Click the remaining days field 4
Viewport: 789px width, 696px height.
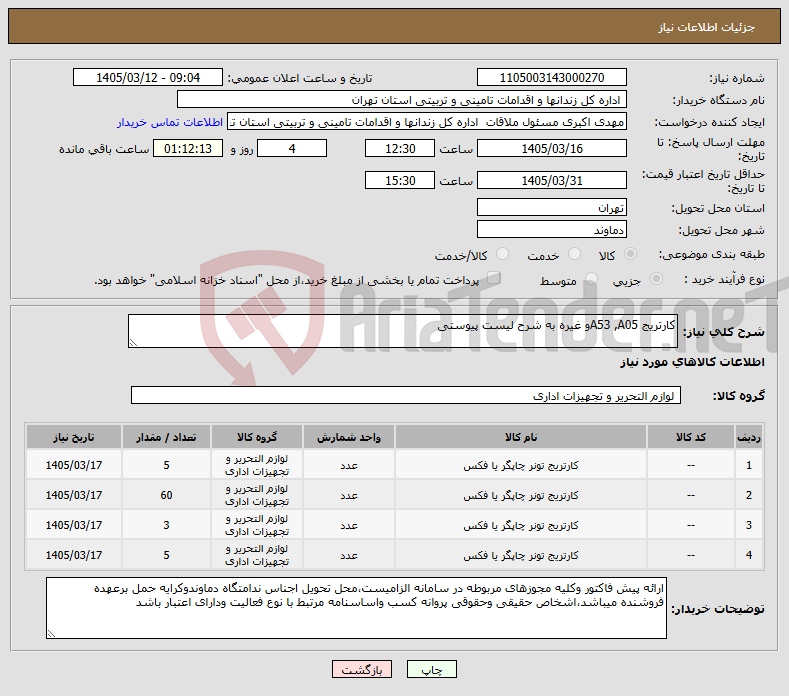292,148
